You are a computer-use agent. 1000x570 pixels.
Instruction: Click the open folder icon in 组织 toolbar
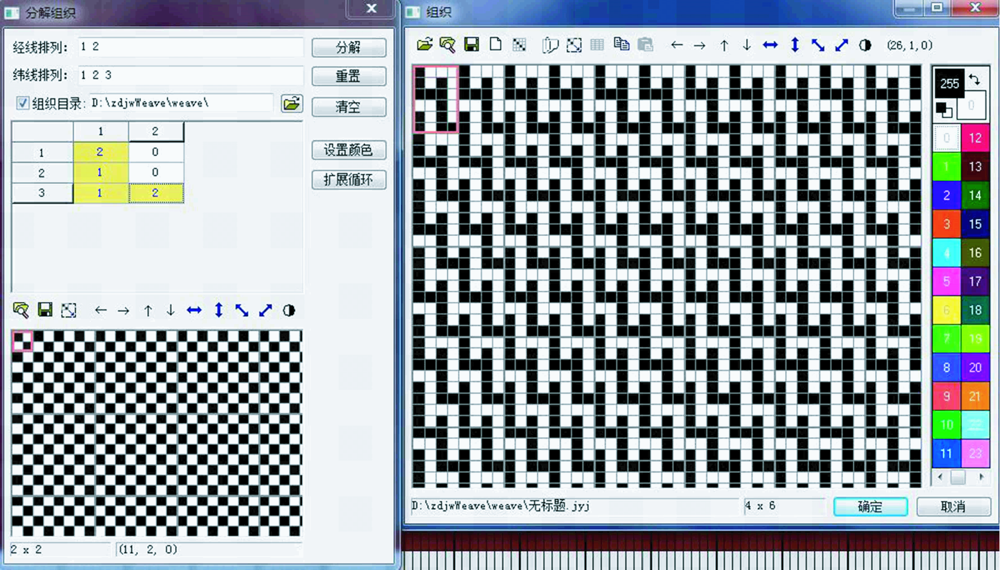coord(424,45)
